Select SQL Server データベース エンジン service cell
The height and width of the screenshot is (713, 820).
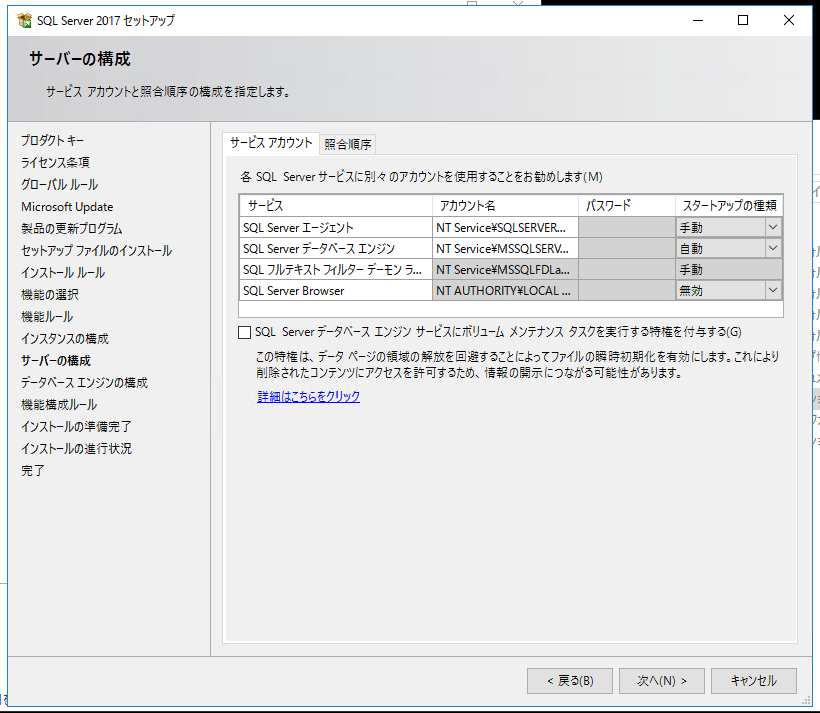click(x=336, y=248)
